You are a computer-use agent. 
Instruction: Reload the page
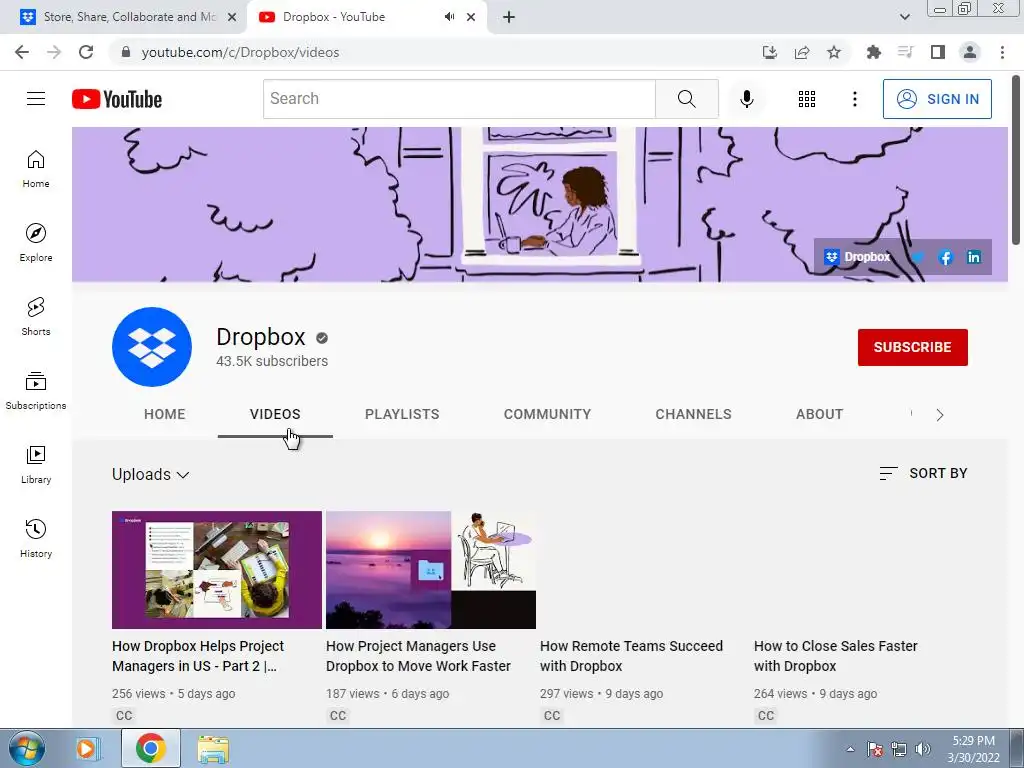point(86,52)
